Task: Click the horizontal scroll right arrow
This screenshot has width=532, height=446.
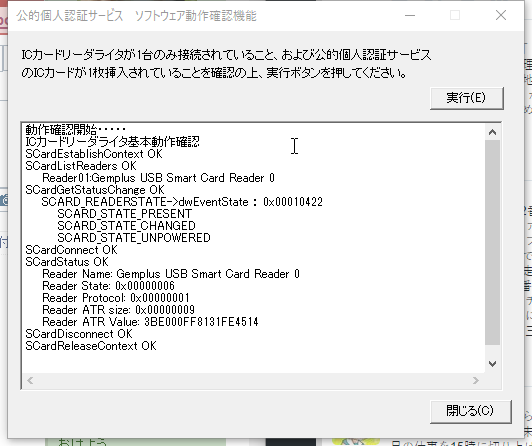Action: click(476, 381)
